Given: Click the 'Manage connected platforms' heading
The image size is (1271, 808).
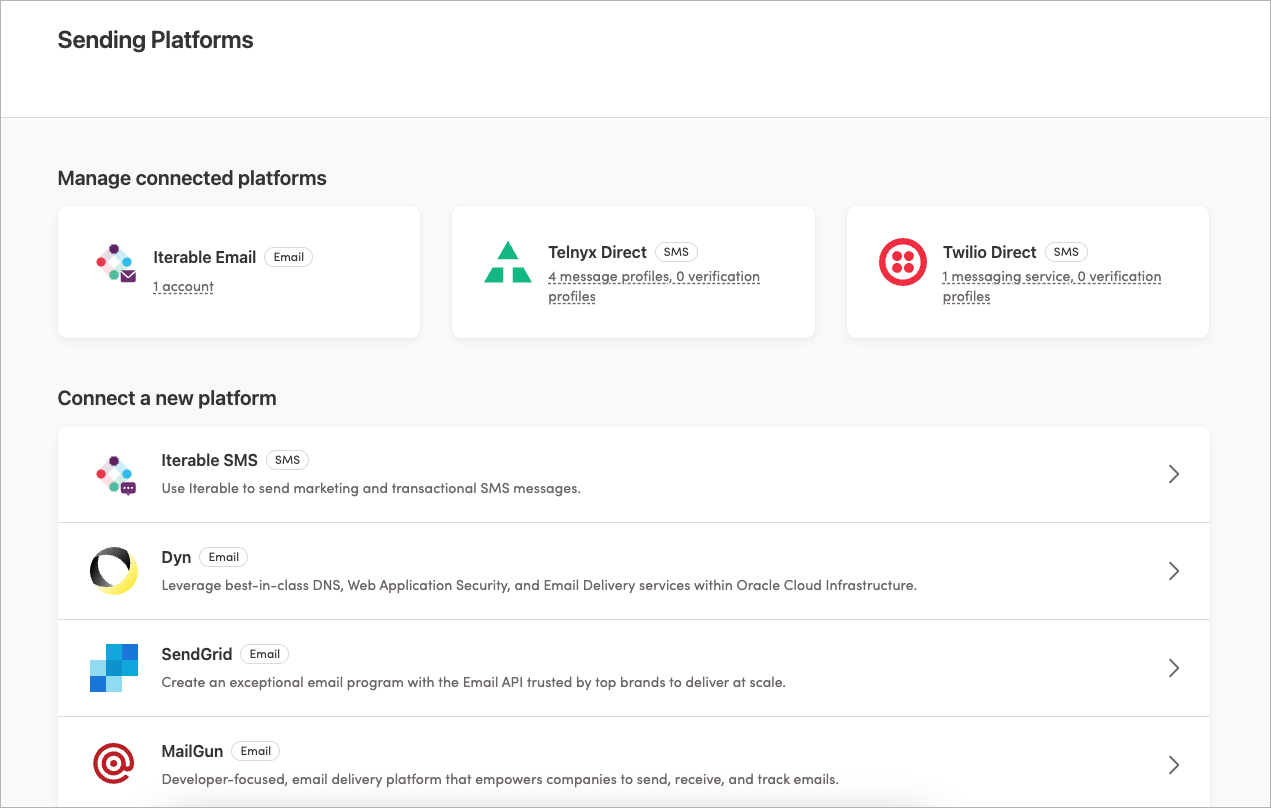Looking at the screenshot, I should tap(192, 178).
